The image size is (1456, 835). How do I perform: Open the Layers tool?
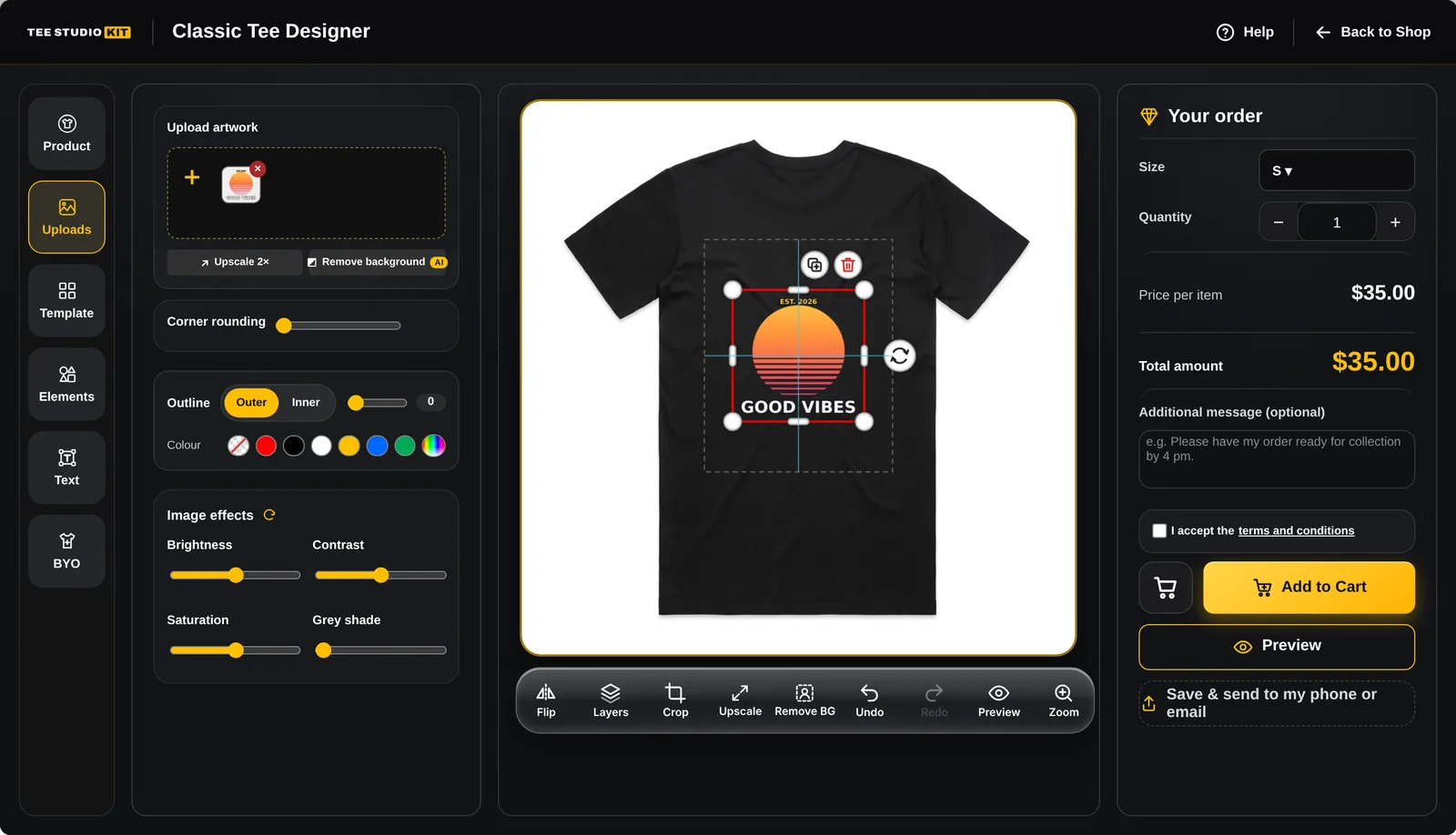(x=611, y=700)
